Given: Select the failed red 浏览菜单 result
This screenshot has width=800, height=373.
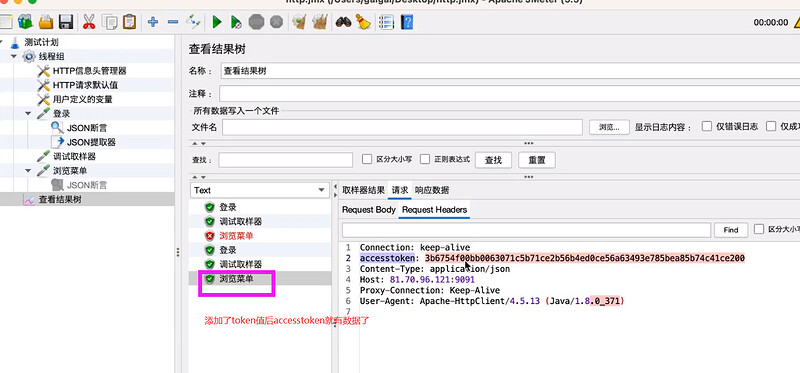Looking at the screenshot, I should [x=236, y=236].
